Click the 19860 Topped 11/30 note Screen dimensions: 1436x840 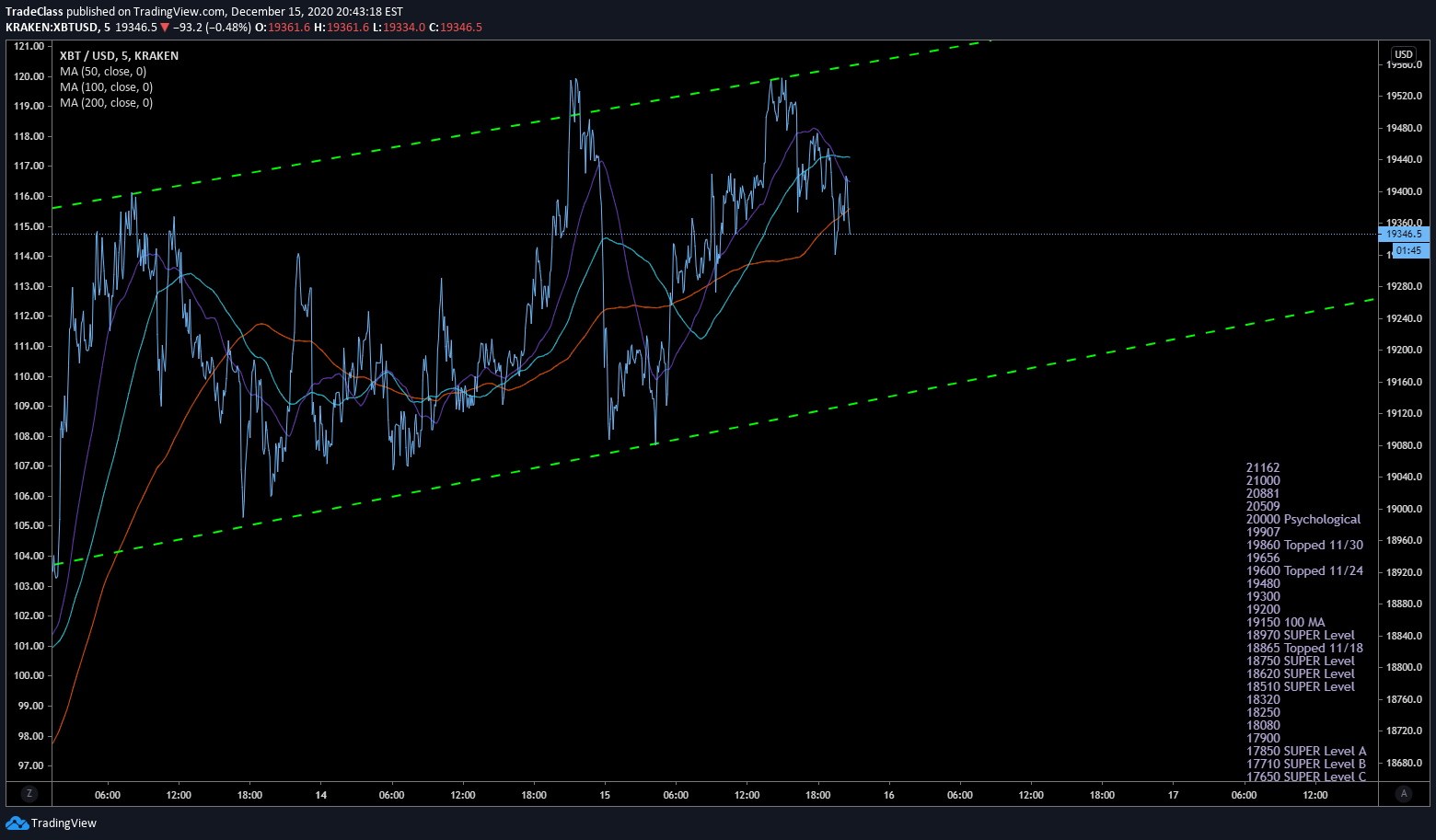coord(1305,545)
